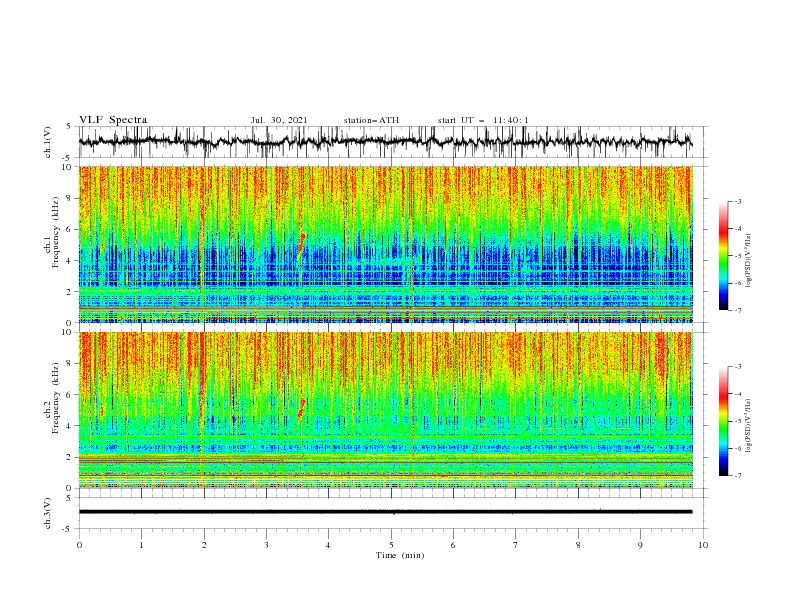Viewport: 792px width, 612px height.
Task: Click time axis tick label "6"
Action: tap(454, 545)
